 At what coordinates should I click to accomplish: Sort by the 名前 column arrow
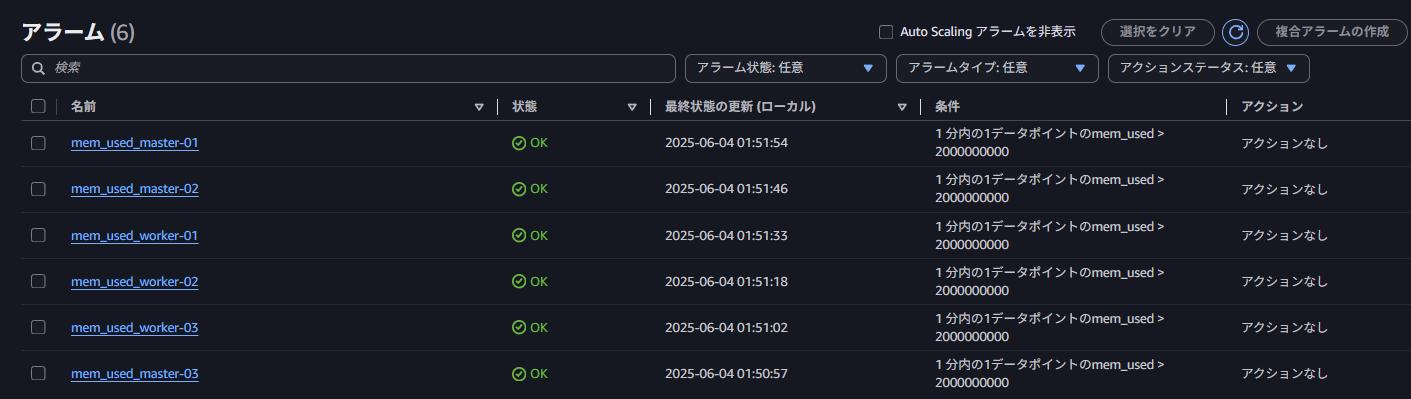479,106
